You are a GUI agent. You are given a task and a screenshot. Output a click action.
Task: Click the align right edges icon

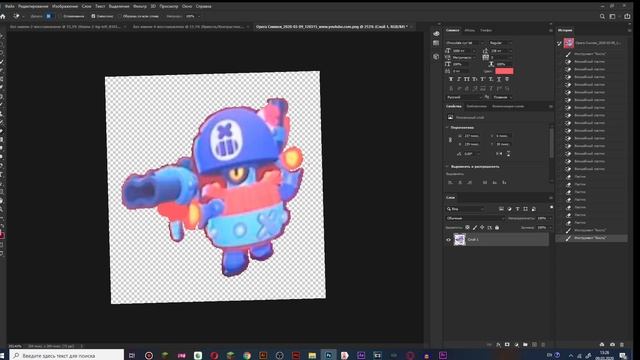point(470,182)
